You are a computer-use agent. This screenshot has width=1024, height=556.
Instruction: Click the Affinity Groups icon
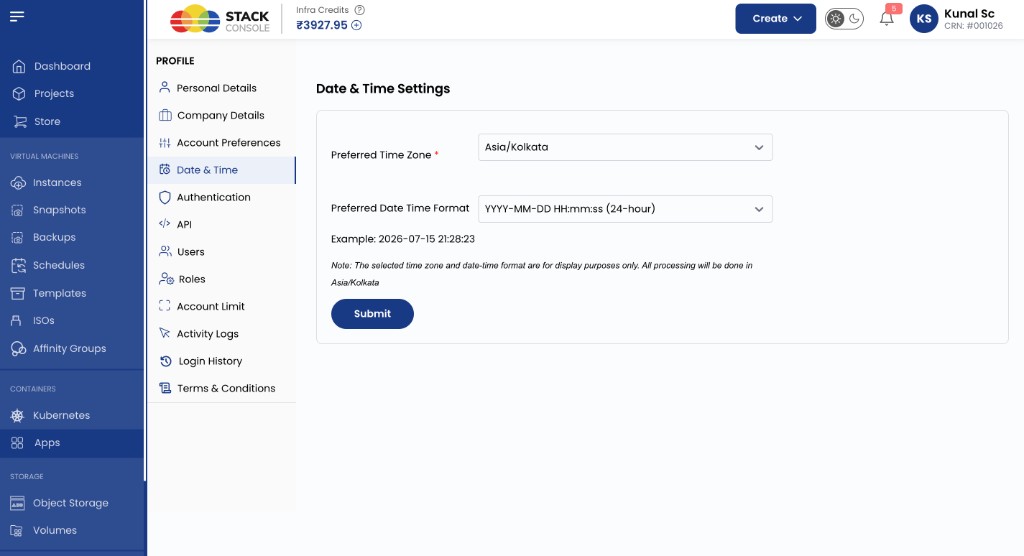[x=18, y=349]
